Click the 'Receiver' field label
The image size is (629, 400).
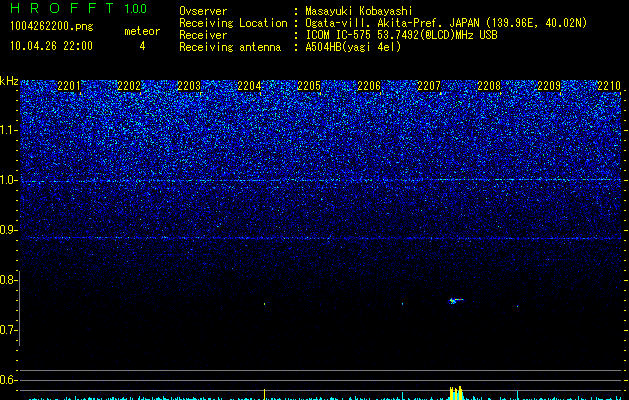click(x=203, y=35)
